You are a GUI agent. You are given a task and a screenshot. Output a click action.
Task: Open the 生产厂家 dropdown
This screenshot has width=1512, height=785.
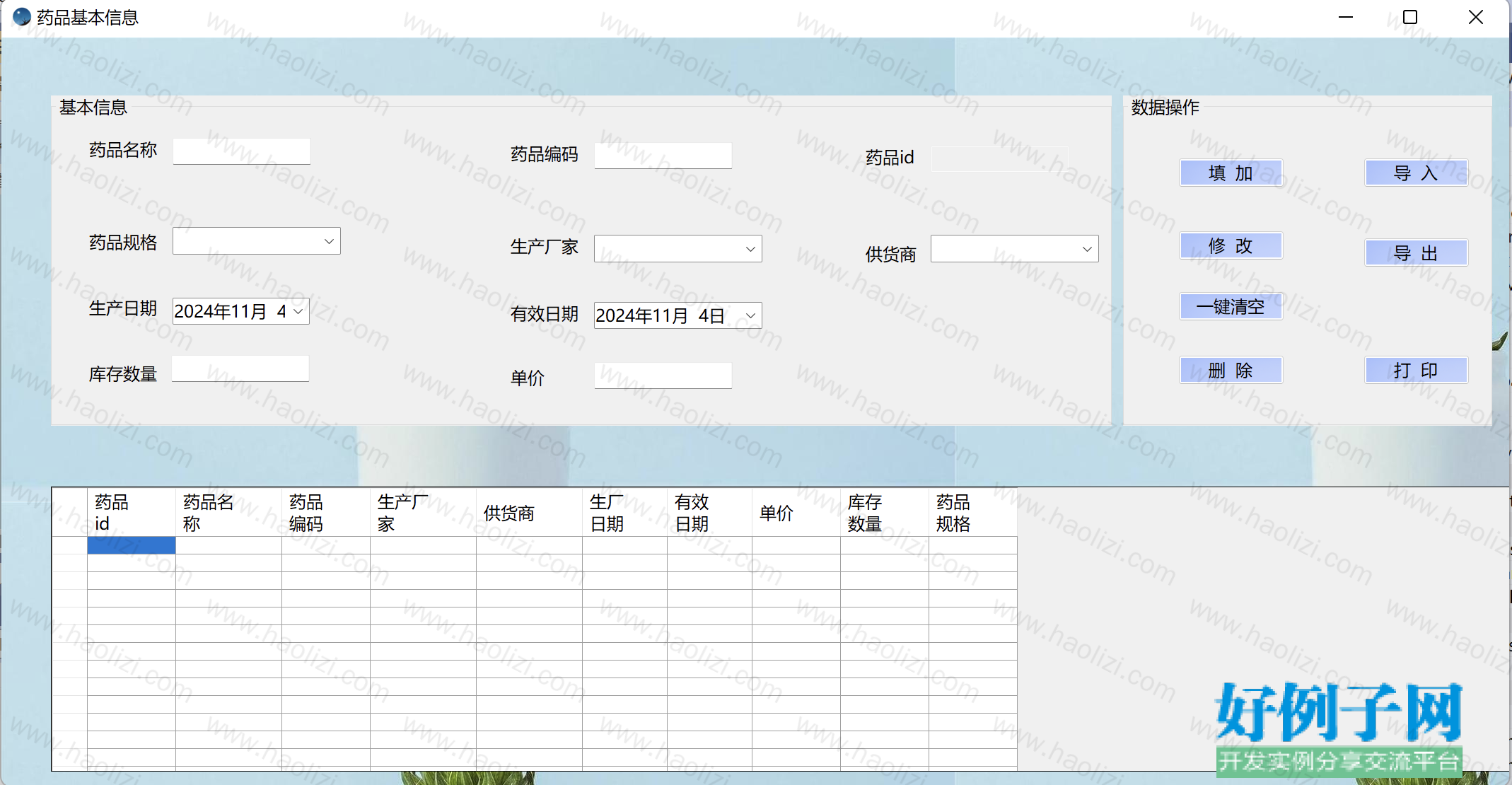tap(678, 249)
